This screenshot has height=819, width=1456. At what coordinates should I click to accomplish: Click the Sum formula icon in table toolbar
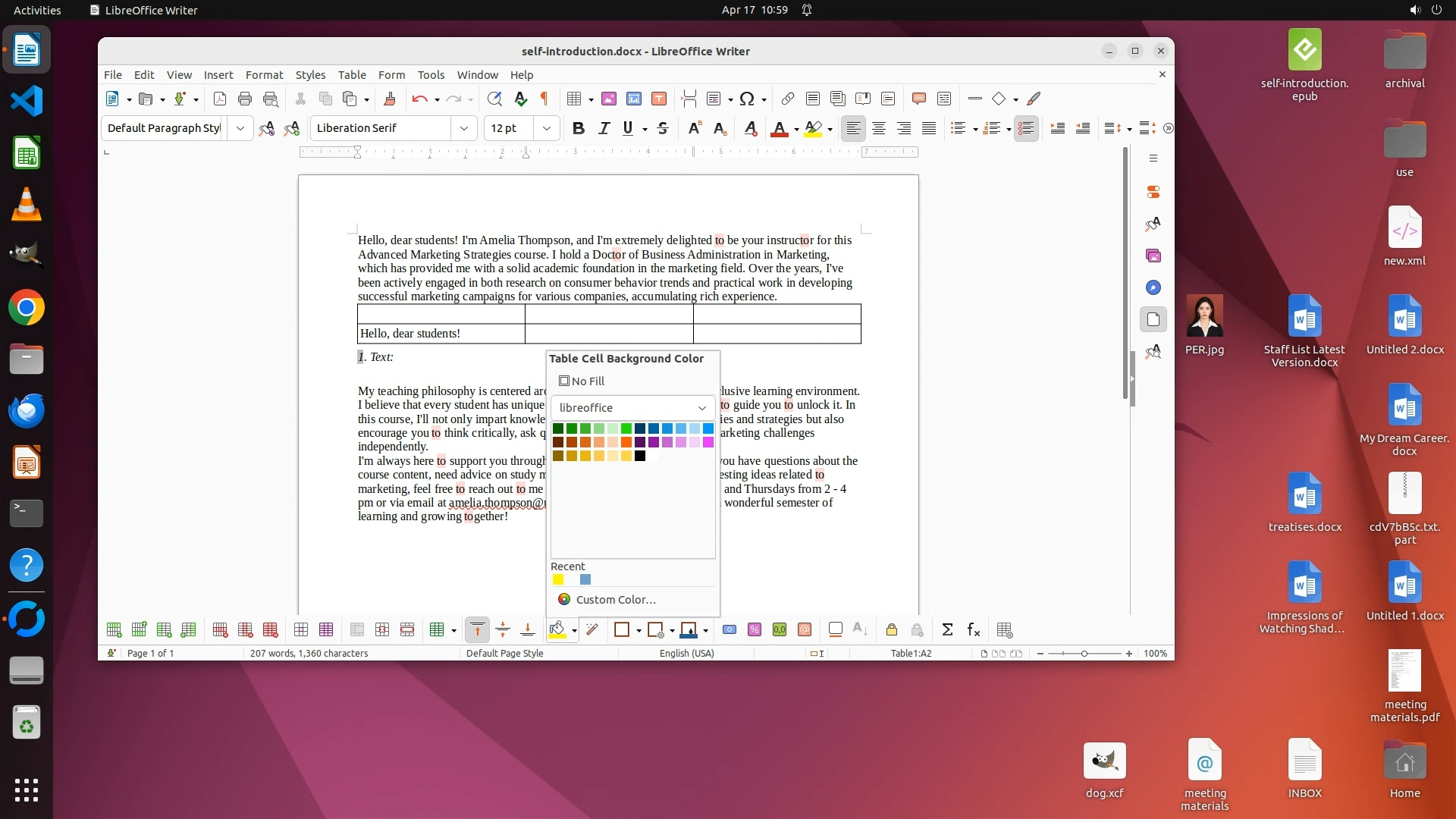point(947,629)
